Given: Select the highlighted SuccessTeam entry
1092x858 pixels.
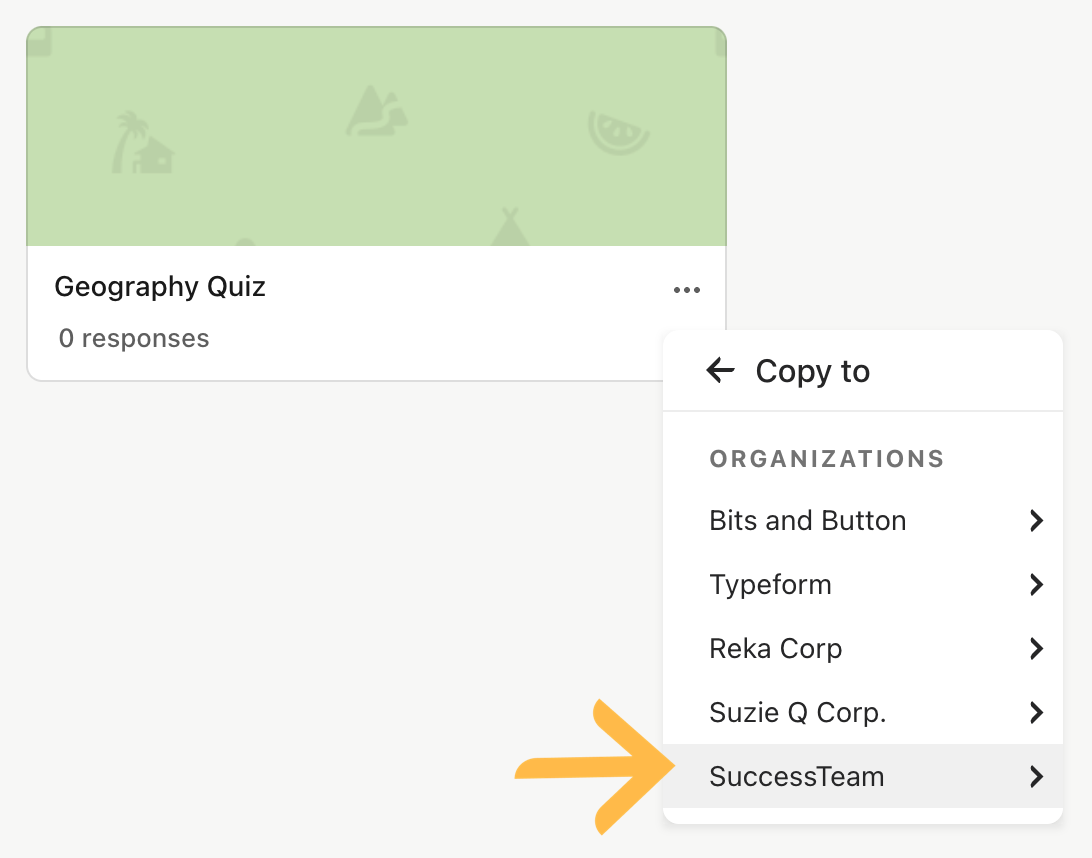Looking at the screenshot, I should [863, 777].
